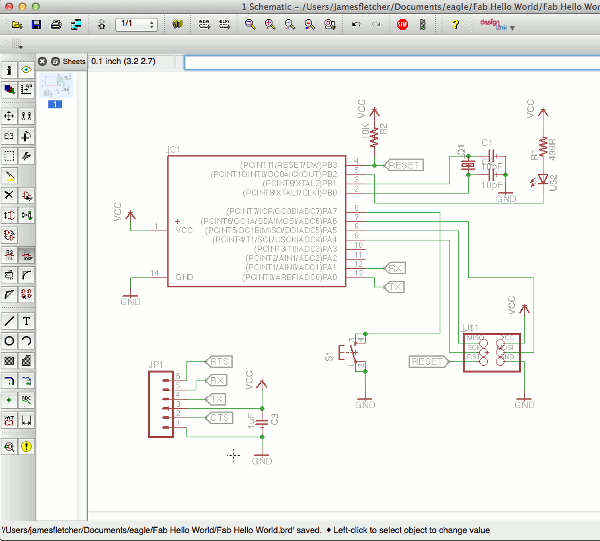Image resolution: width=600 pixels, height=541 pixels.
Task: Click the Redraw zoom icon
Action: click(310, 25)
